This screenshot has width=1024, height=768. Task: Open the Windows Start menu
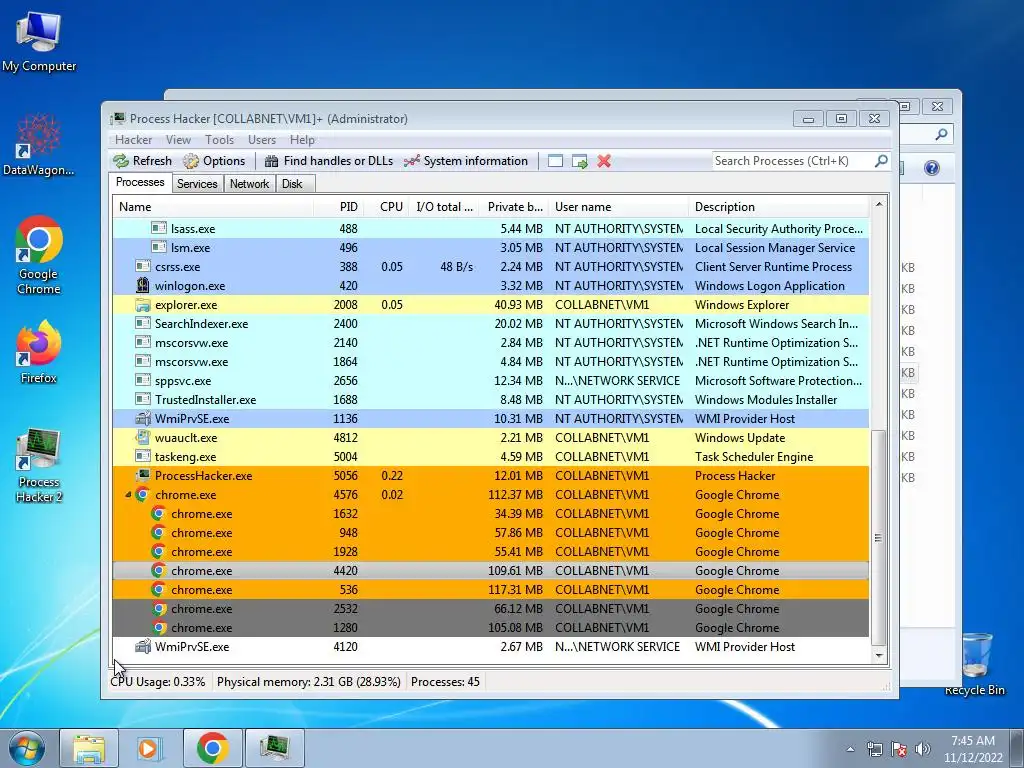(x=26, y=748)
